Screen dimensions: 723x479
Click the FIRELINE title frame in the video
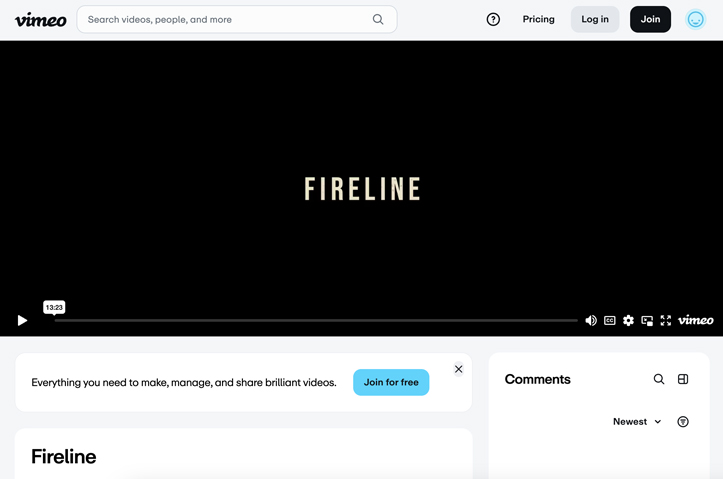362,189
